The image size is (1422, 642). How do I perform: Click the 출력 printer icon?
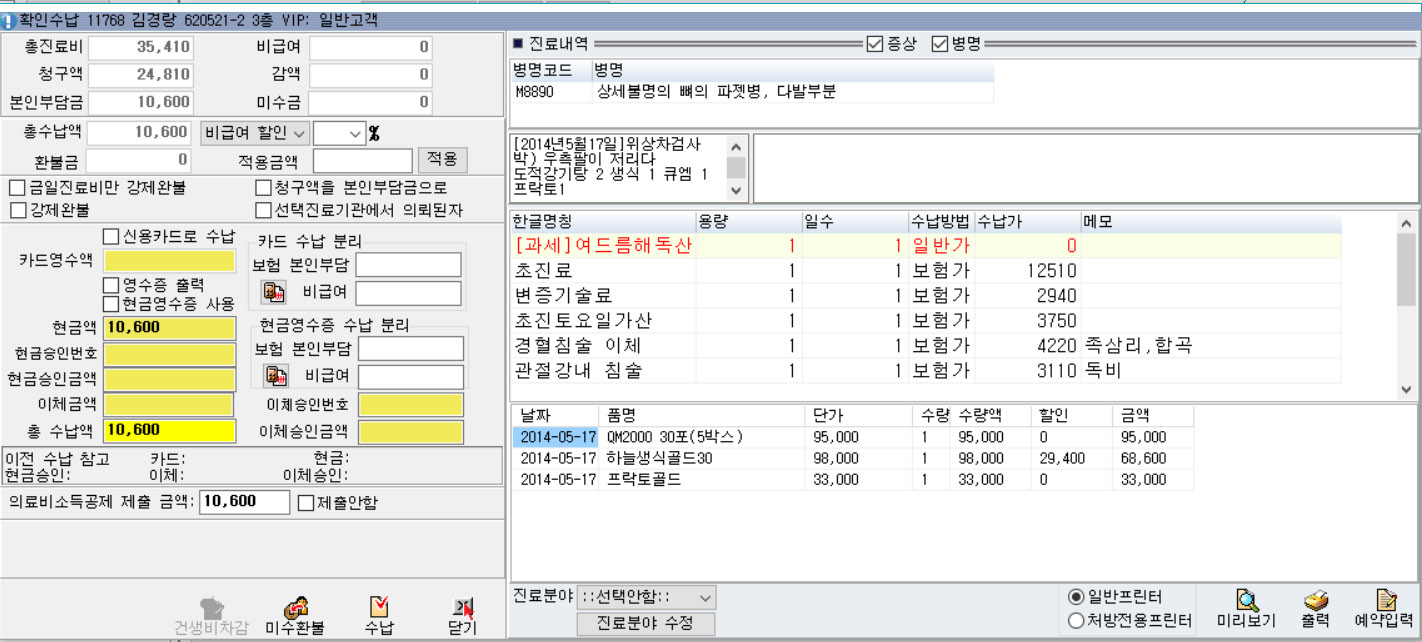pyautogui.click(x=1316, y=601)
